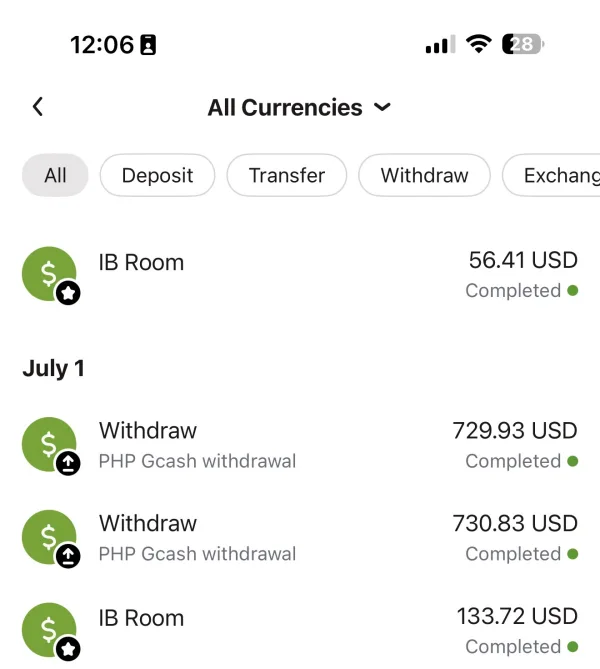This screenshot has height=669, width=600.
Task: Tap the back arrow icon
Action: click(x=38, y=107)
